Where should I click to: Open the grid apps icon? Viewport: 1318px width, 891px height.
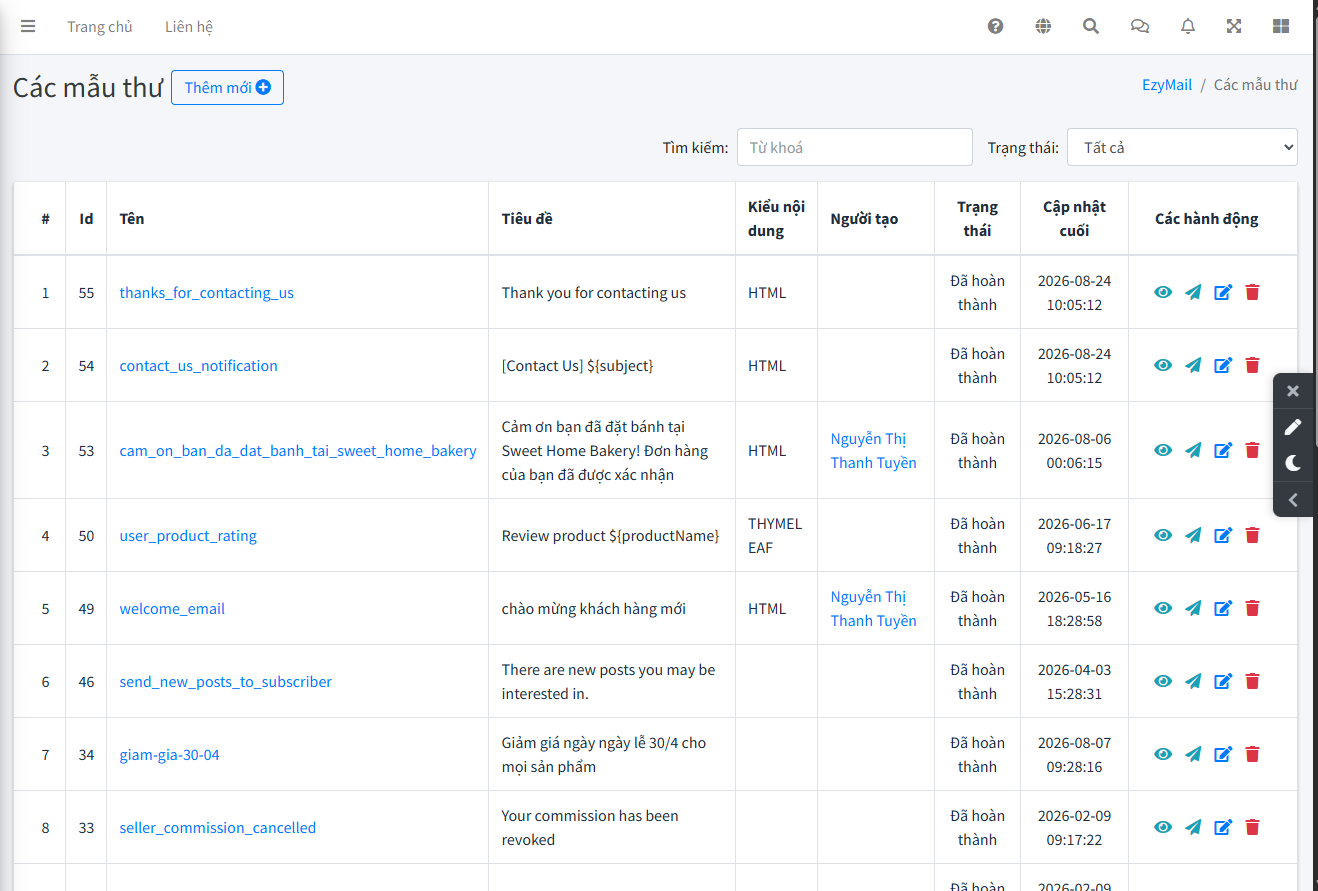pyautogui.click(x=1281, y=27)
